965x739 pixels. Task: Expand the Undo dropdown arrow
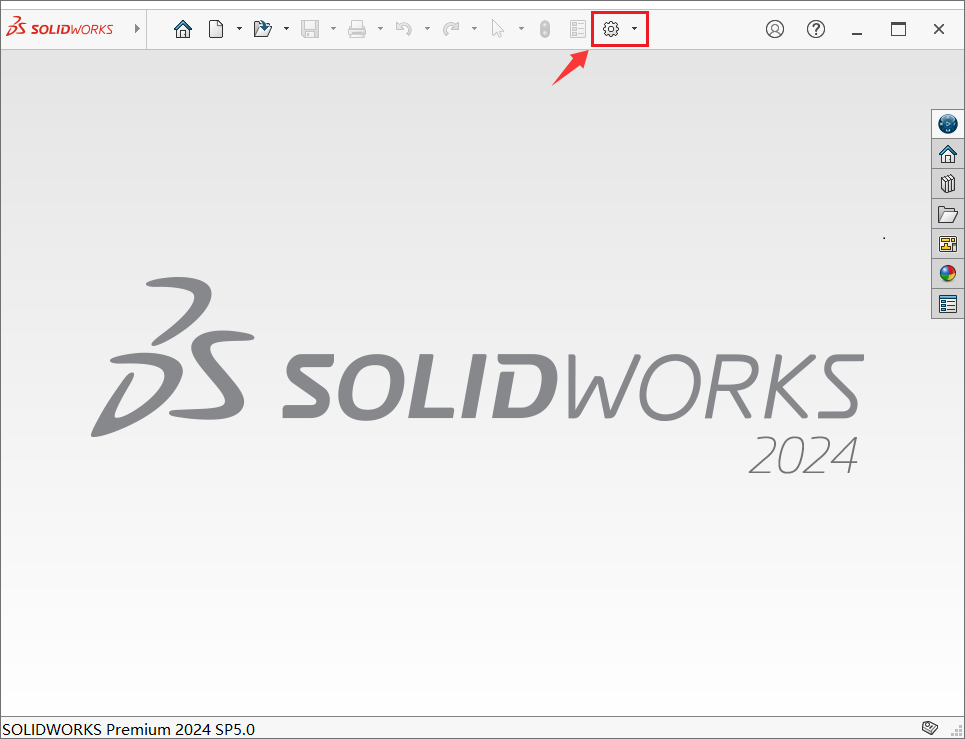(x=427, y=29)
